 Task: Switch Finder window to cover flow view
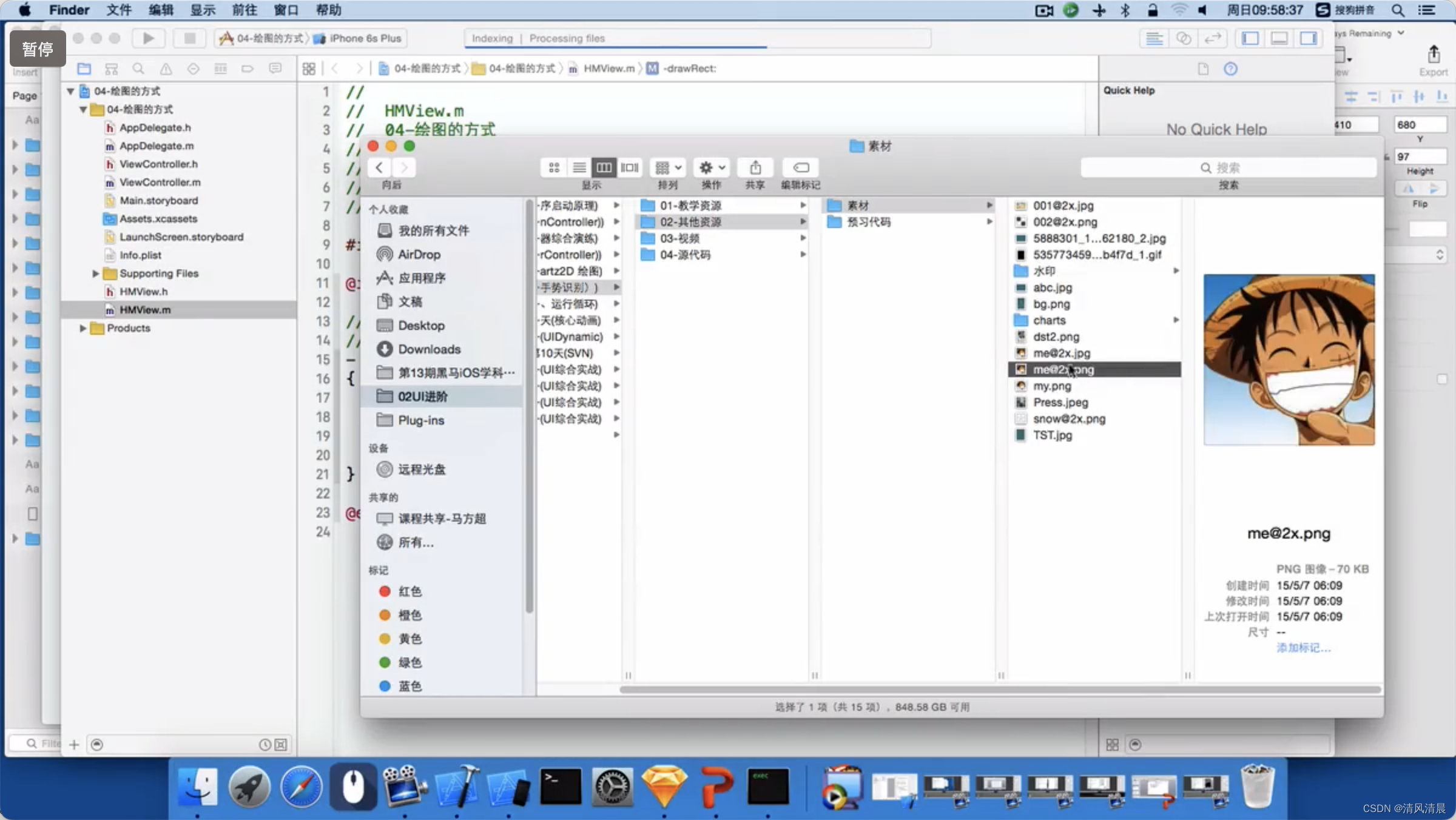630,167
